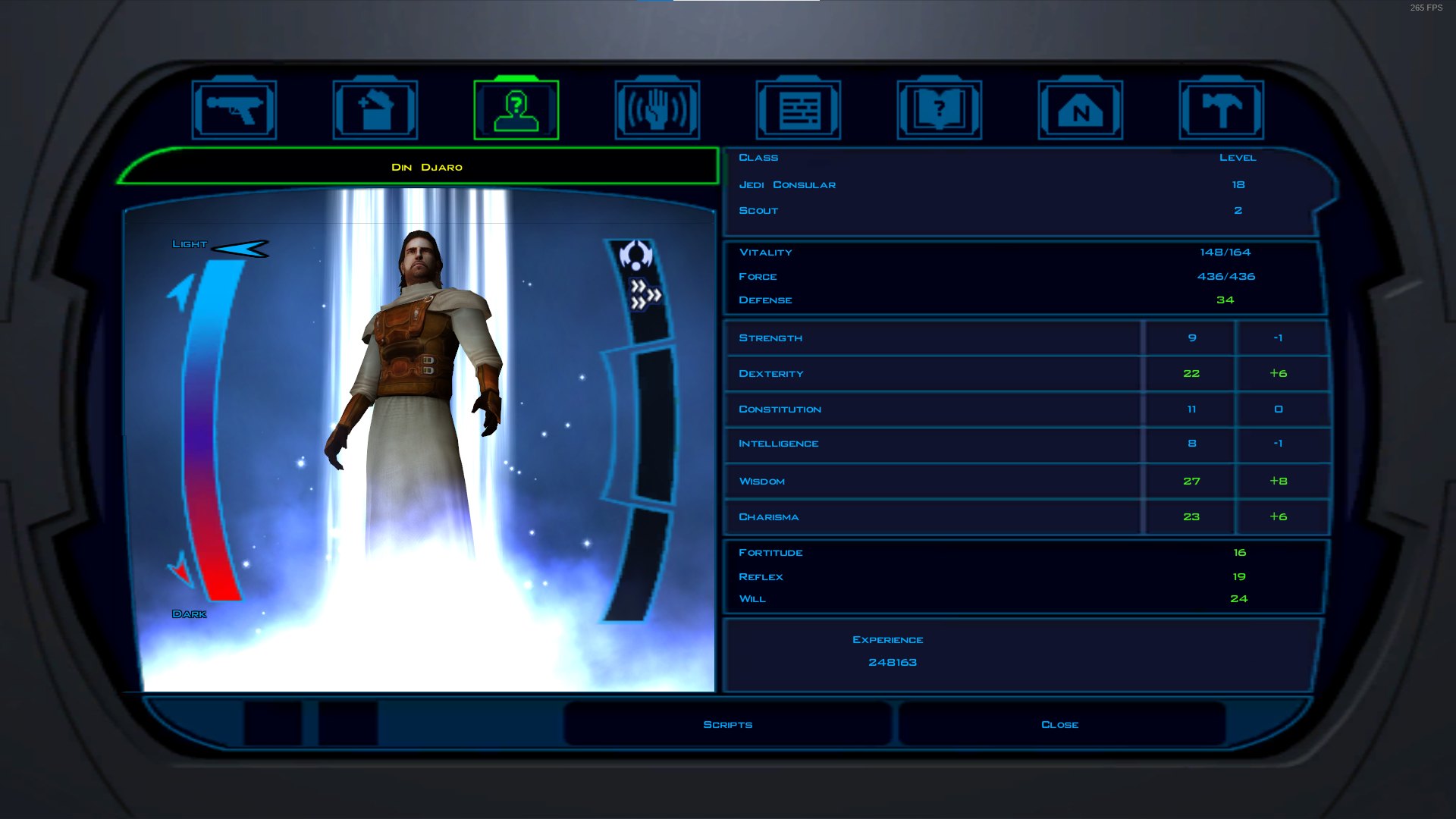Click the Jedi emblem status icon

click(635, 256)
